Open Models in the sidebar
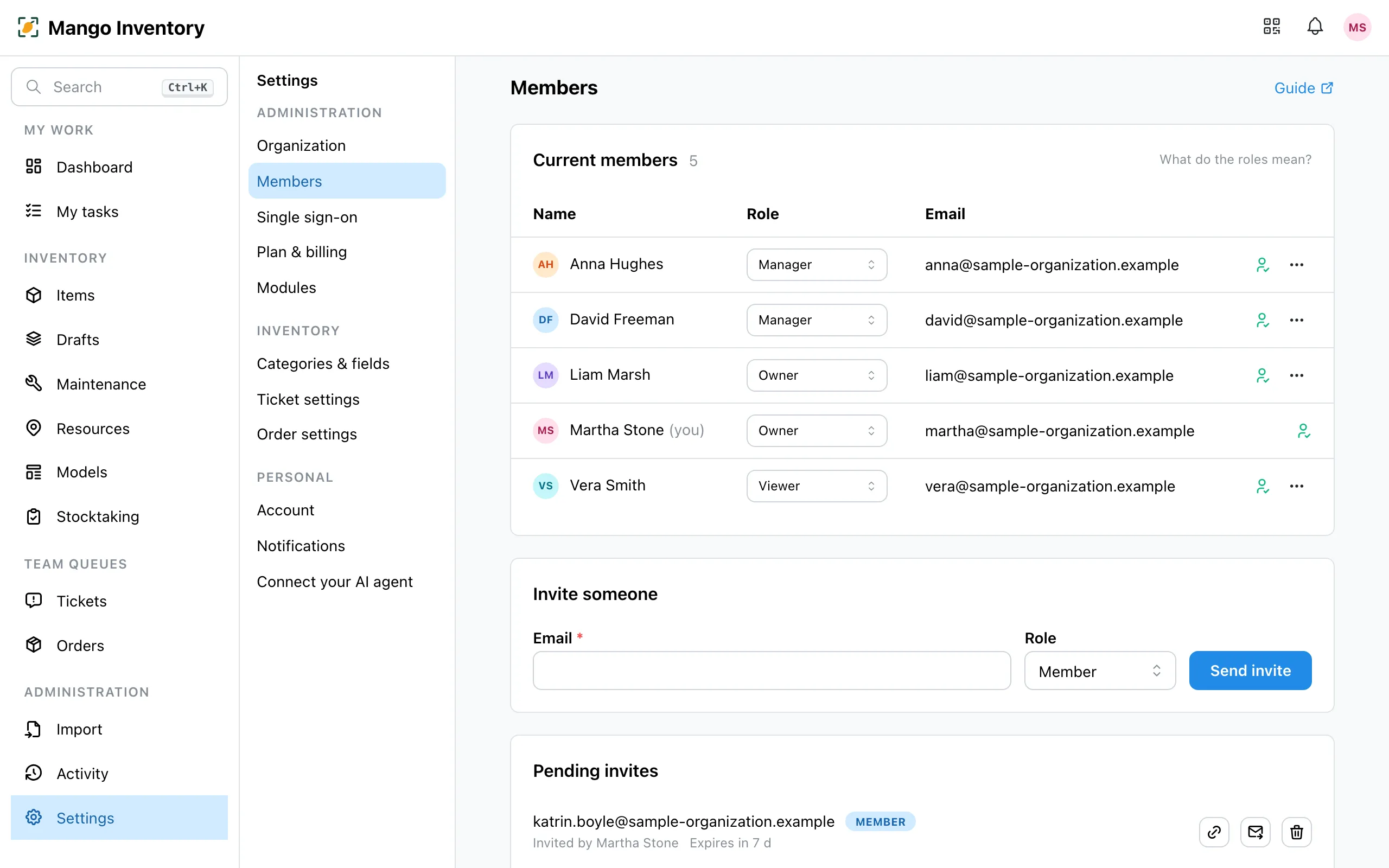This screenshot has width=1389, height=868. (119, 472)
